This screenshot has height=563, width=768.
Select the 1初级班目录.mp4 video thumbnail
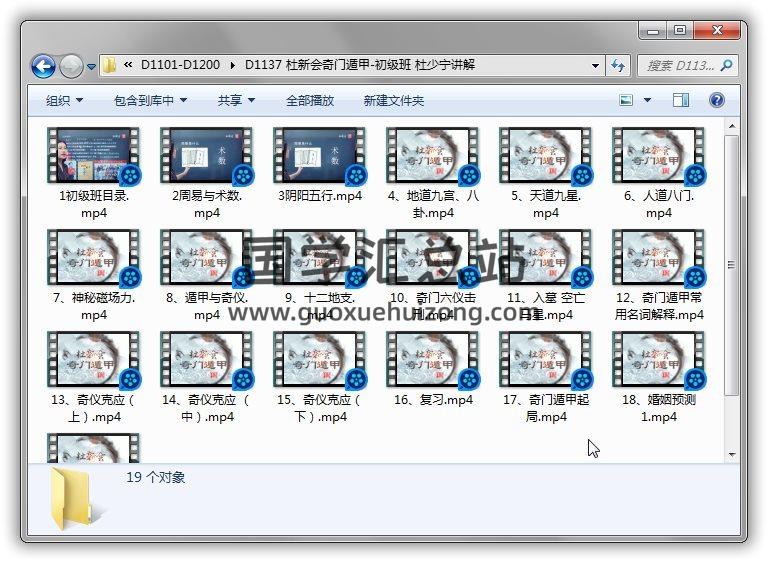pyautogui.click(x=94, y=156)
